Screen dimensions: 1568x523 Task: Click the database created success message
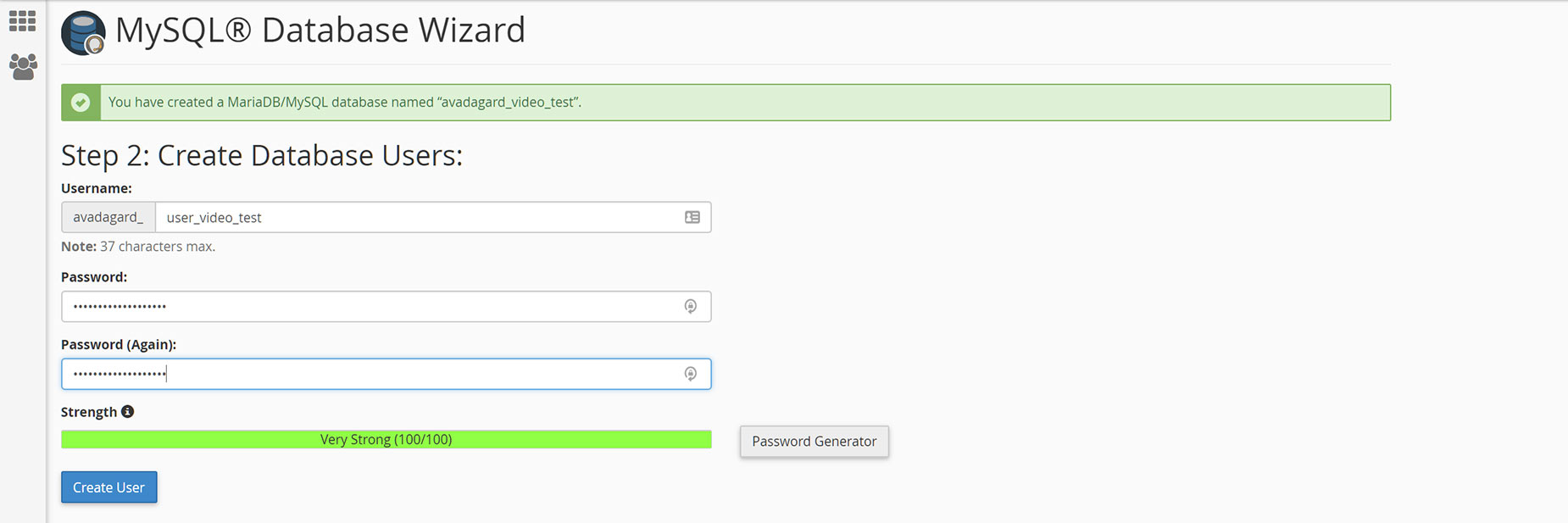tap(345, 103)
